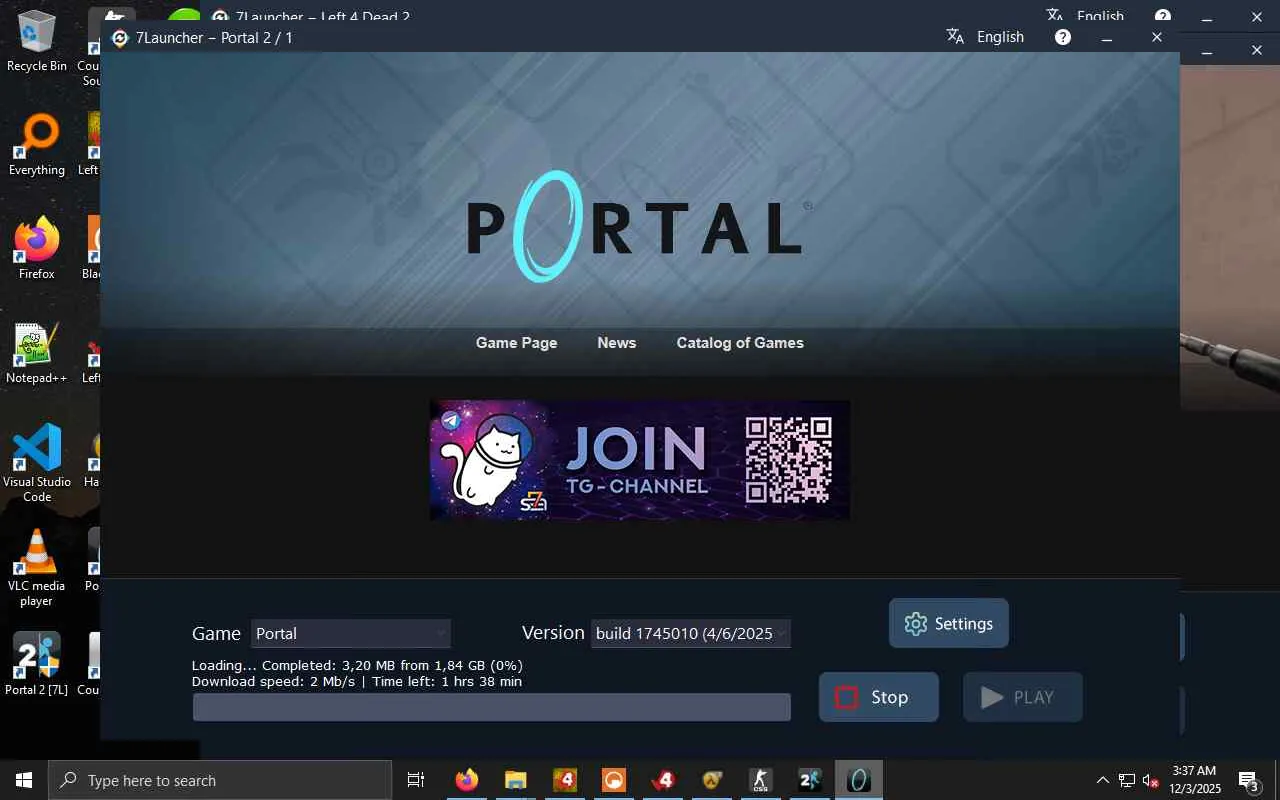Switch to the Half-Life lambda taskbar icon
Viewport: 1280px width, 800px height.
pos(712,780)
